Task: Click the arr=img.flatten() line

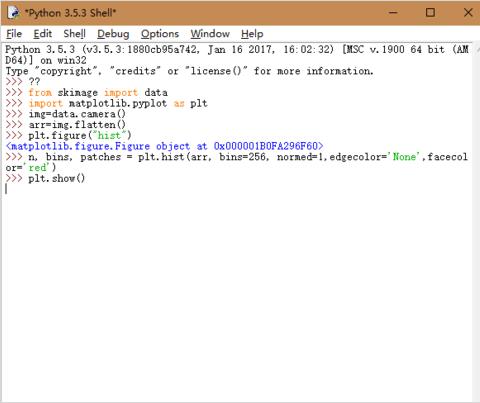Action: coord(77,125)
